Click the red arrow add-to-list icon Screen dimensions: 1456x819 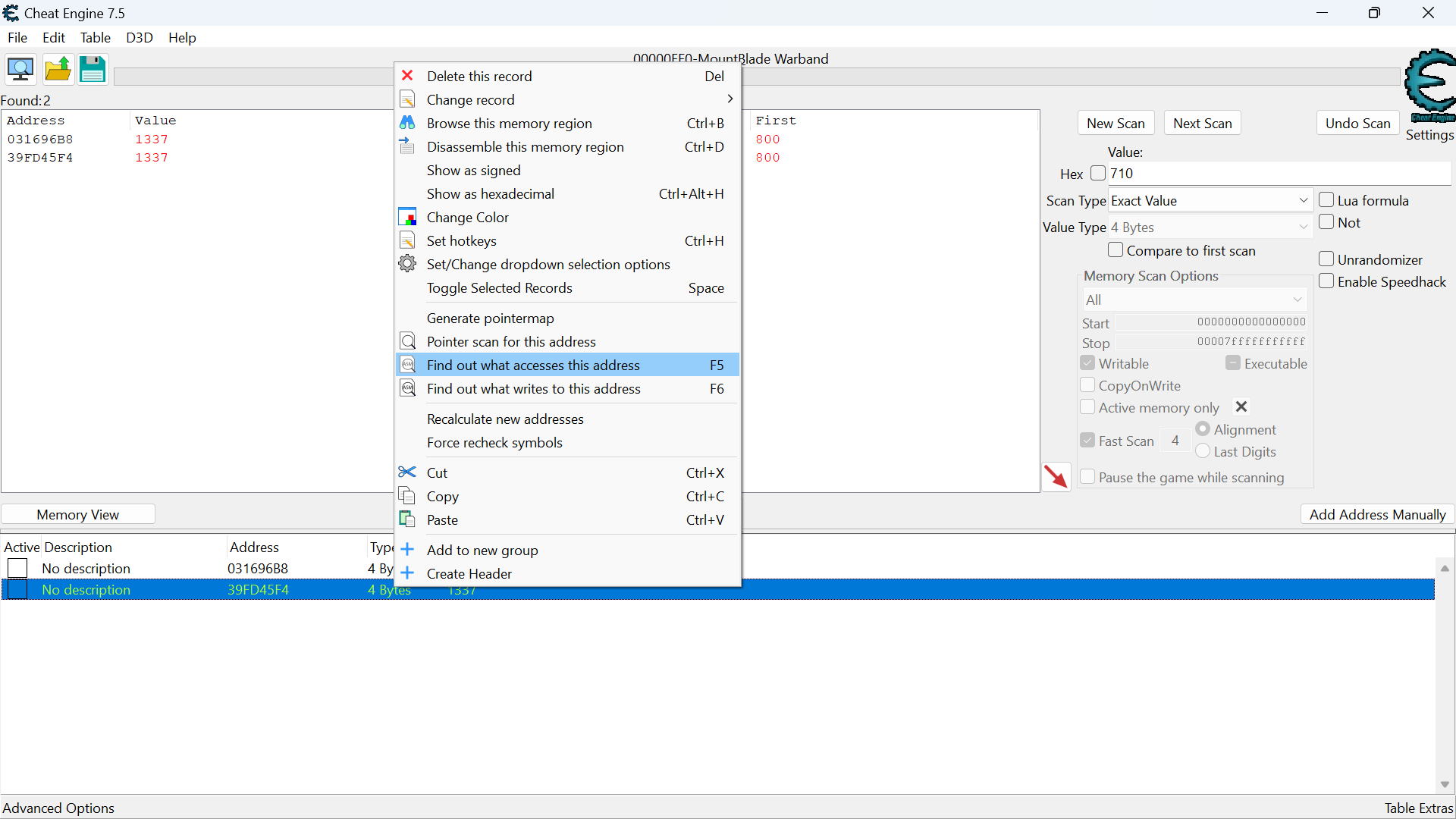(1056, 476)
